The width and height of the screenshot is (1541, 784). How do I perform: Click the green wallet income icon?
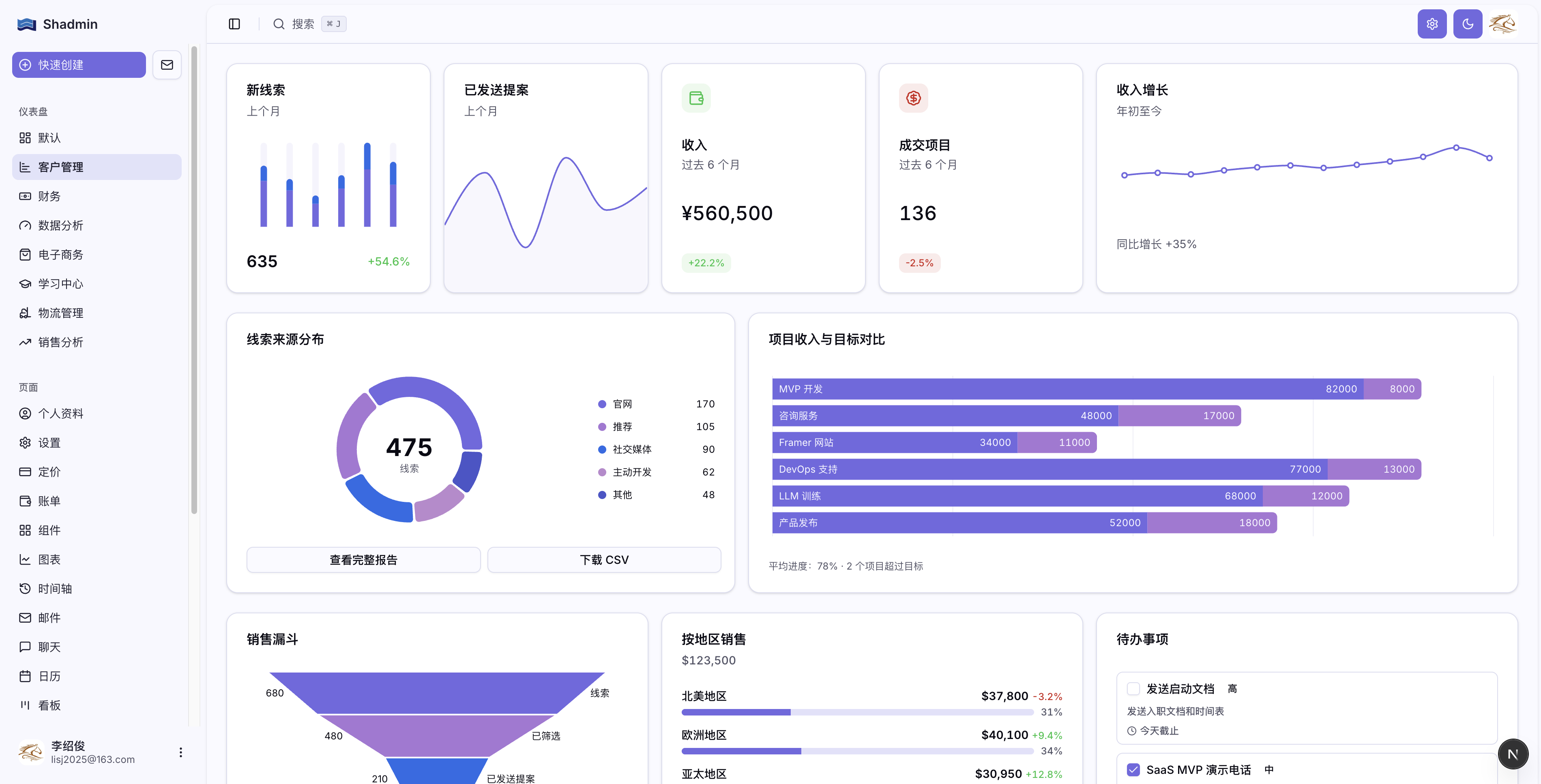point(696,98)
